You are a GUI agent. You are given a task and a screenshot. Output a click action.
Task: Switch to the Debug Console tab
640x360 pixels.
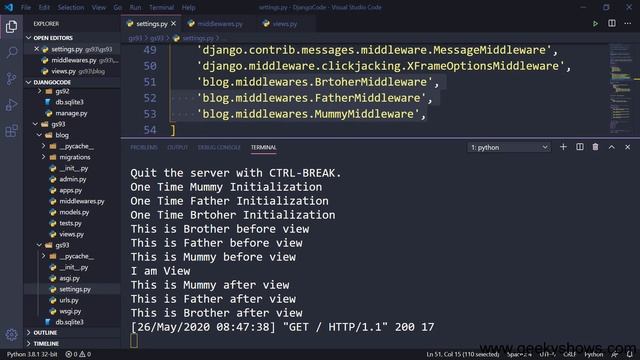coord(219,147)
